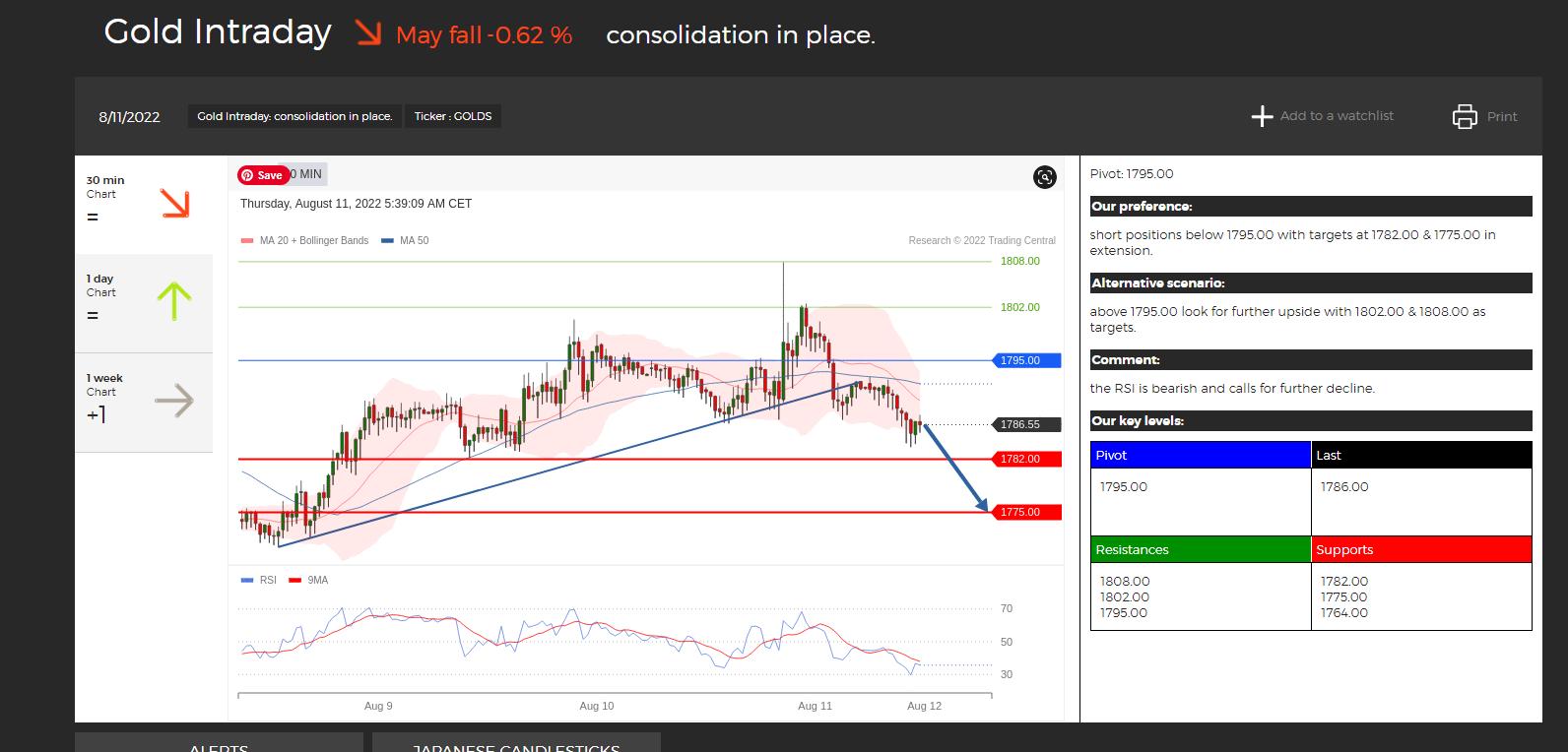Click the 1808.00 resistance level label
Screen dimensions: 1568x752
point(1020,261)
